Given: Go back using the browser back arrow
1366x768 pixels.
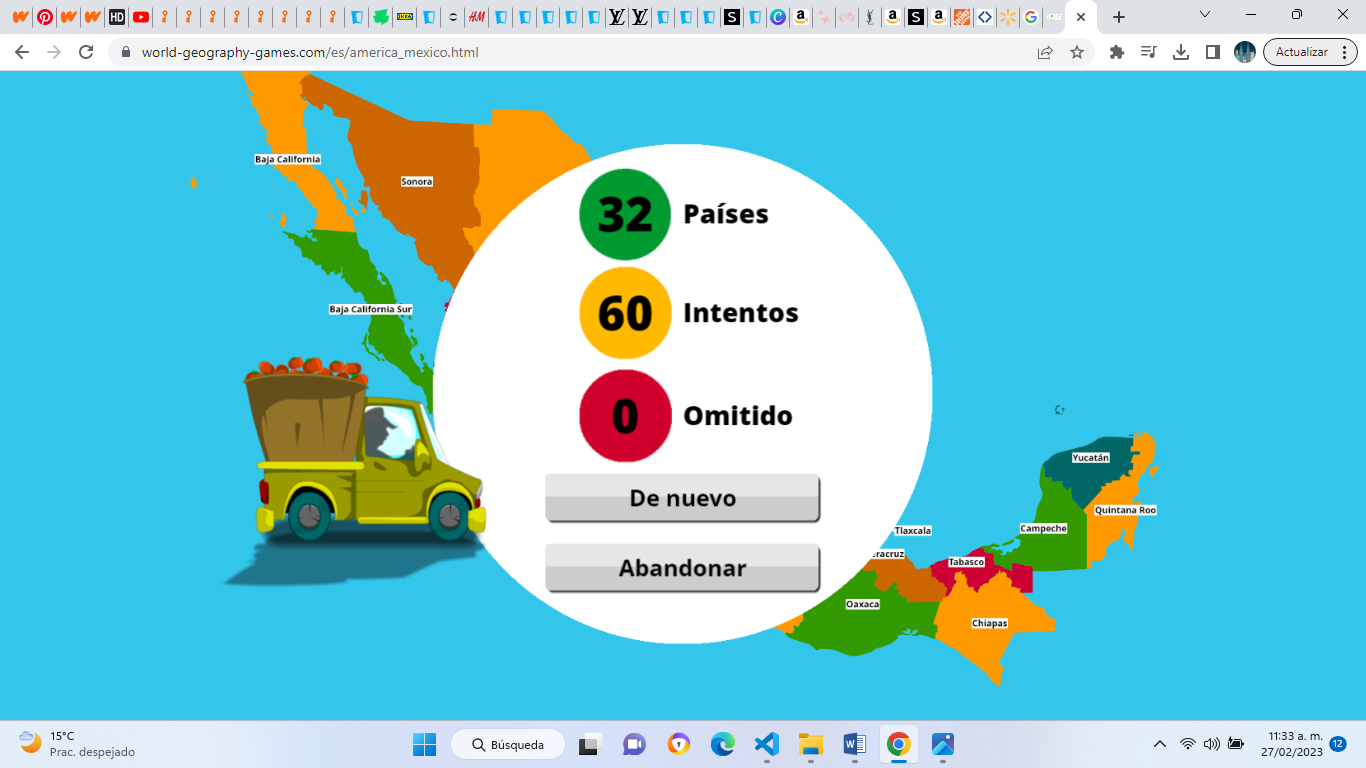Looking at the screenshot, I should 22,52.
